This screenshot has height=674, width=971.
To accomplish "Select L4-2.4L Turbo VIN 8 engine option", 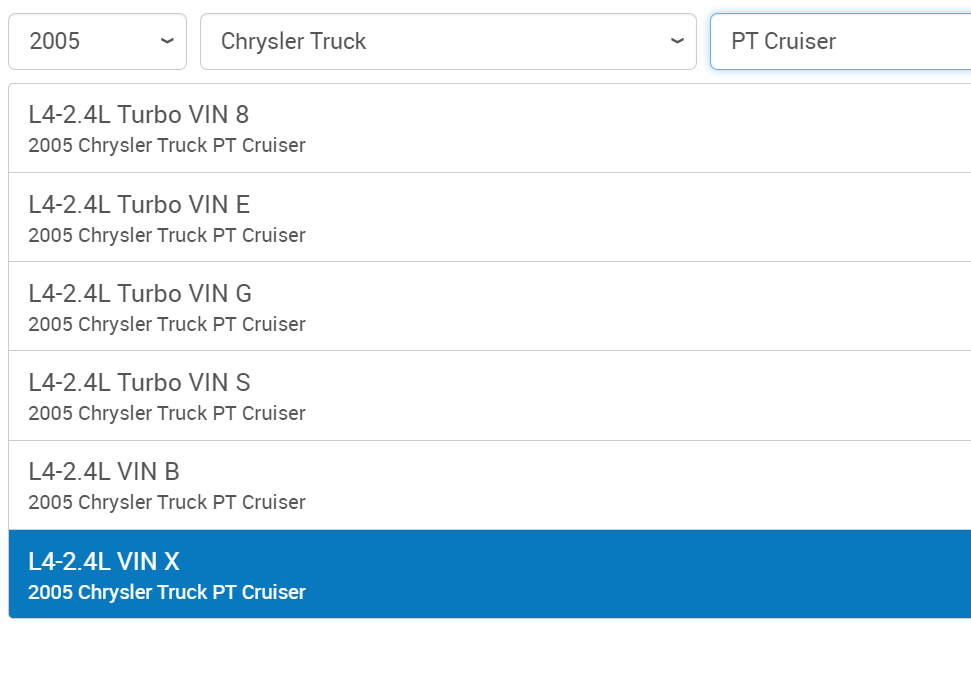I will point(139,115).
